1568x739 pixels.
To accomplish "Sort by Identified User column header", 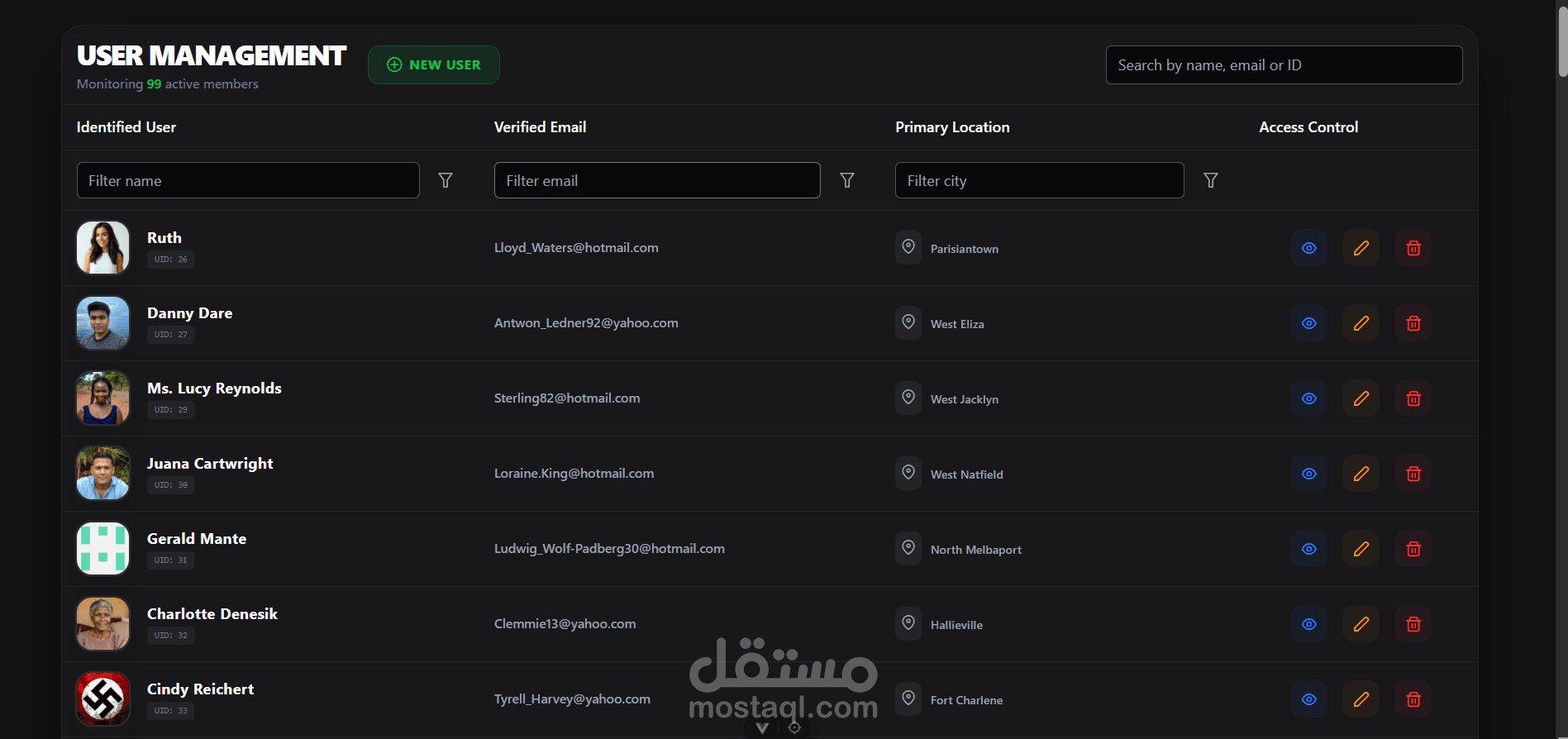I will point(126,127).
